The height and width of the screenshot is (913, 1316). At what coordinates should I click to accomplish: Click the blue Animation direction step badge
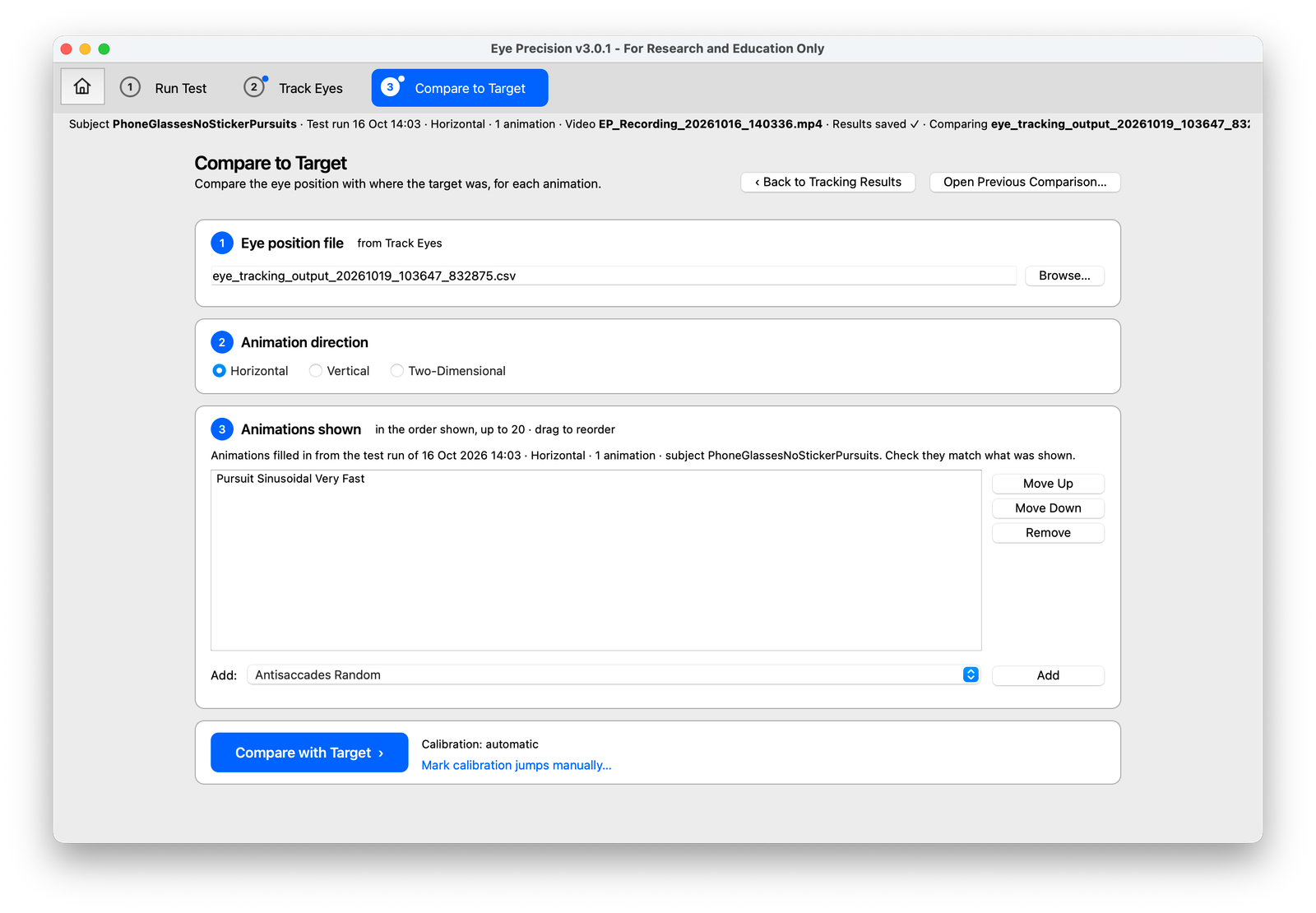tap(222, 342)
